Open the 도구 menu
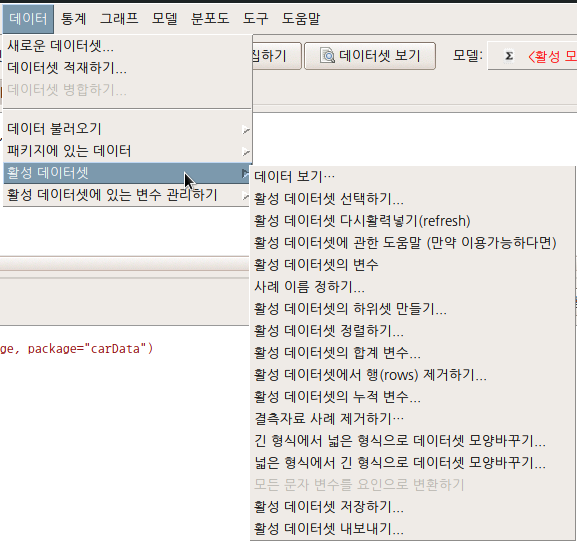 click(255, 19)
